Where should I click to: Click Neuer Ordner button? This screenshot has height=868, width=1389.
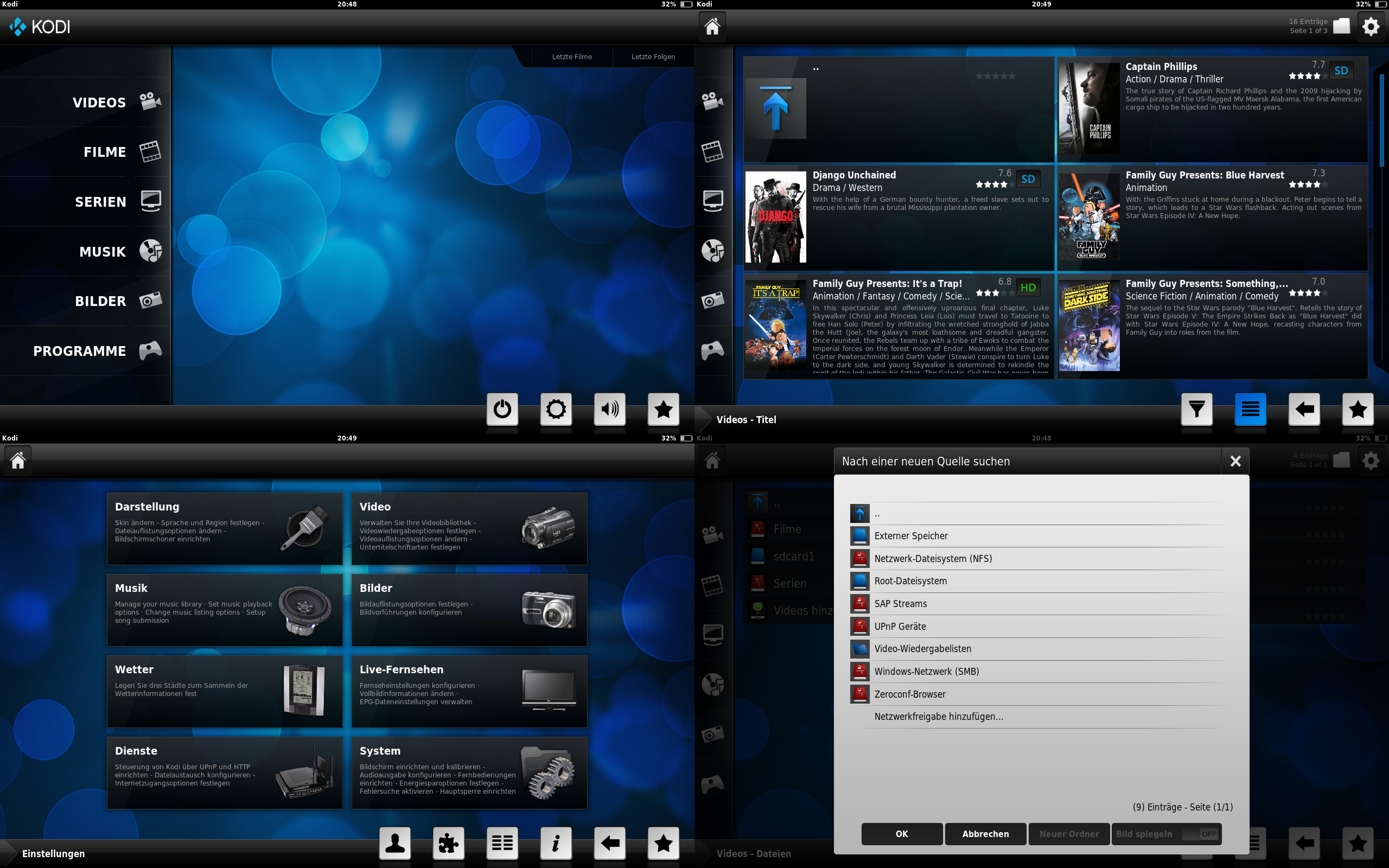[x=1069, y=834]
